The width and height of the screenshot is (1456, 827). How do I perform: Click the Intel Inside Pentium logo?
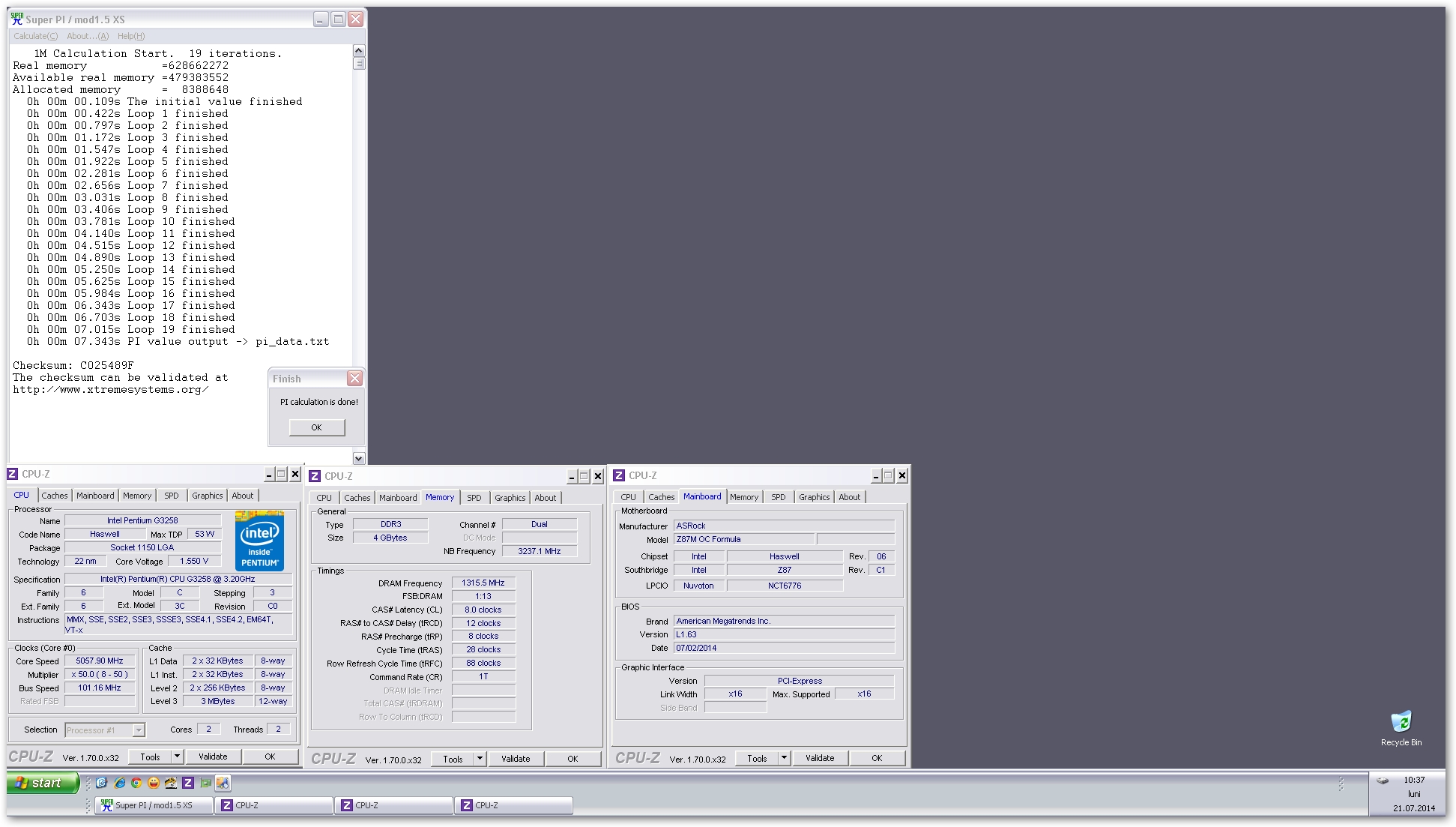(x=259, y=541)
